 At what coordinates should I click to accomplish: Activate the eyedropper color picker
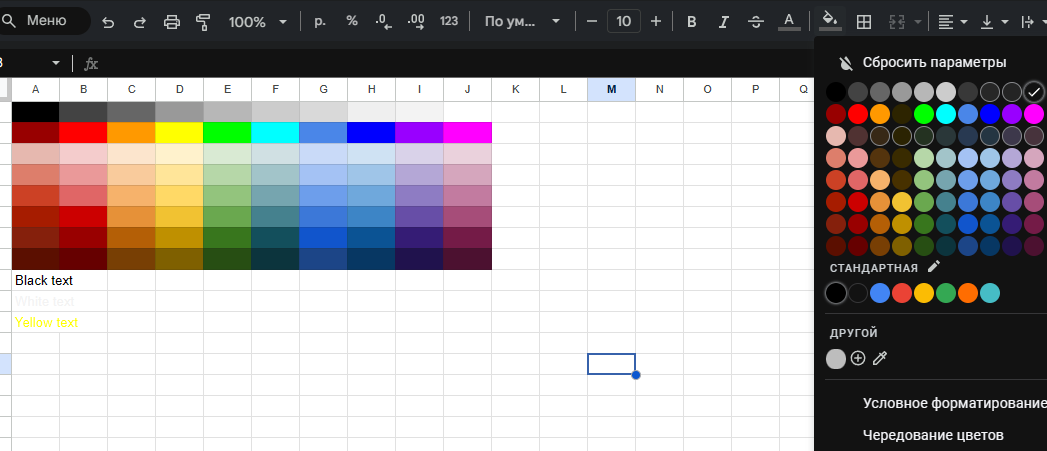(x=880, y=358)
